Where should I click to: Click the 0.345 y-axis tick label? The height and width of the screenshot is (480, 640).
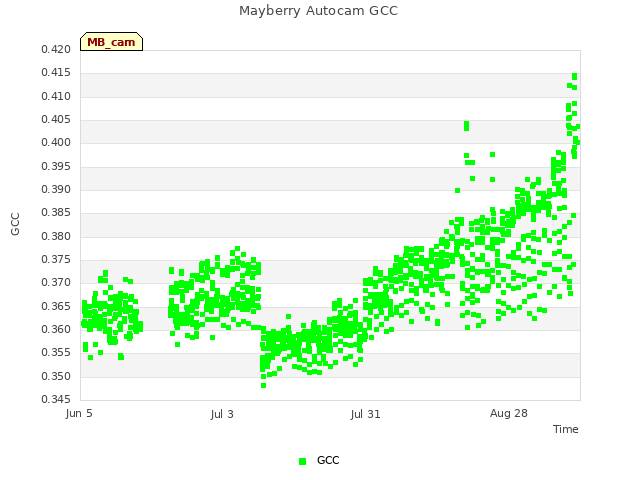click(x=56, y=399)
